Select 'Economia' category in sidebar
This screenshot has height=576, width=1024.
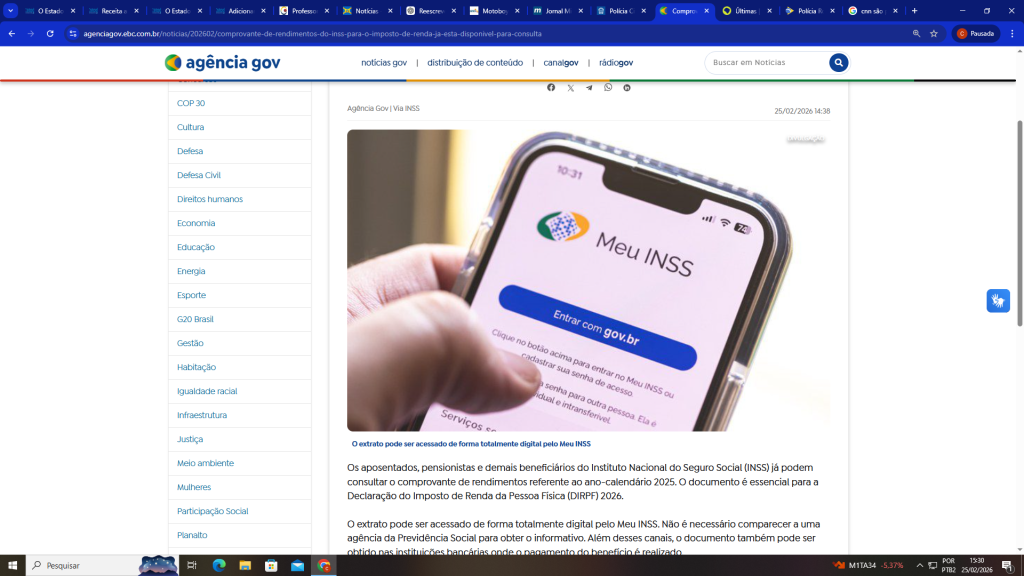coord(196,223)
